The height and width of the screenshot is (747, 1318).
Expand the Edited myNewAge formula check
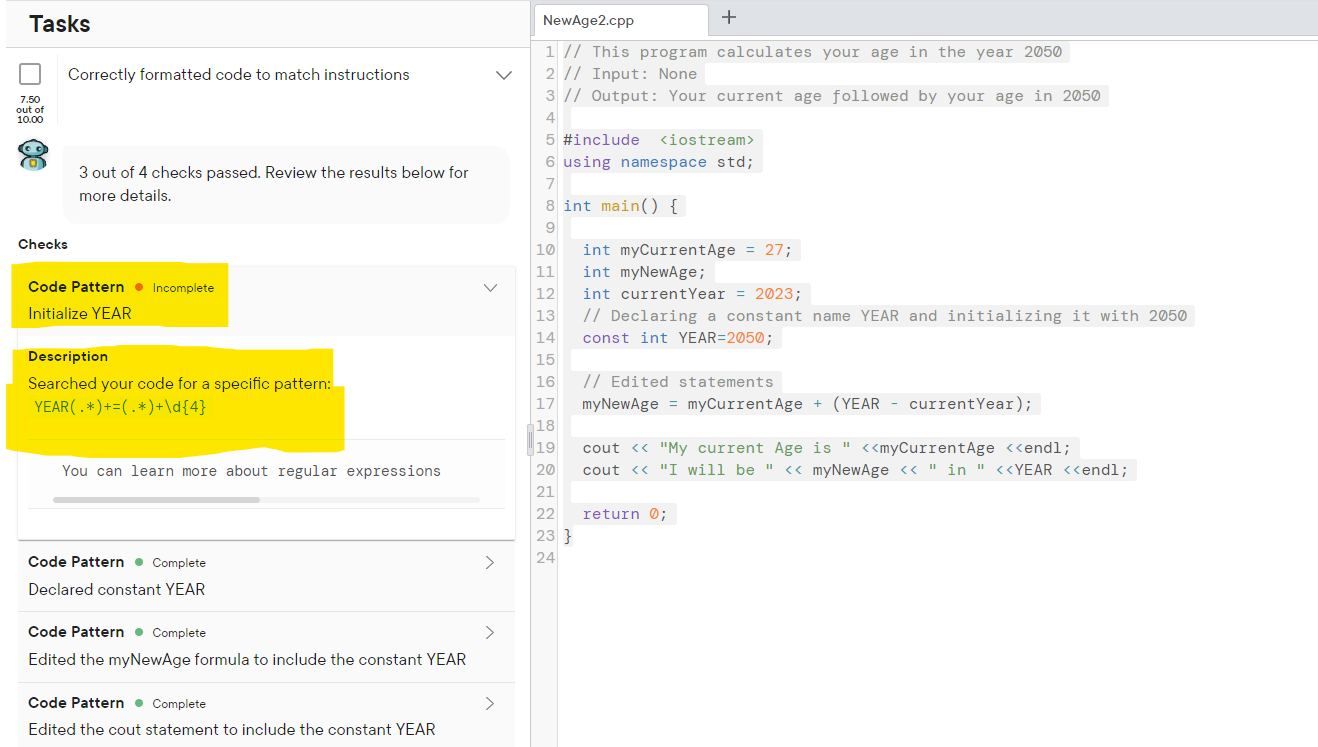click(489, 632)
